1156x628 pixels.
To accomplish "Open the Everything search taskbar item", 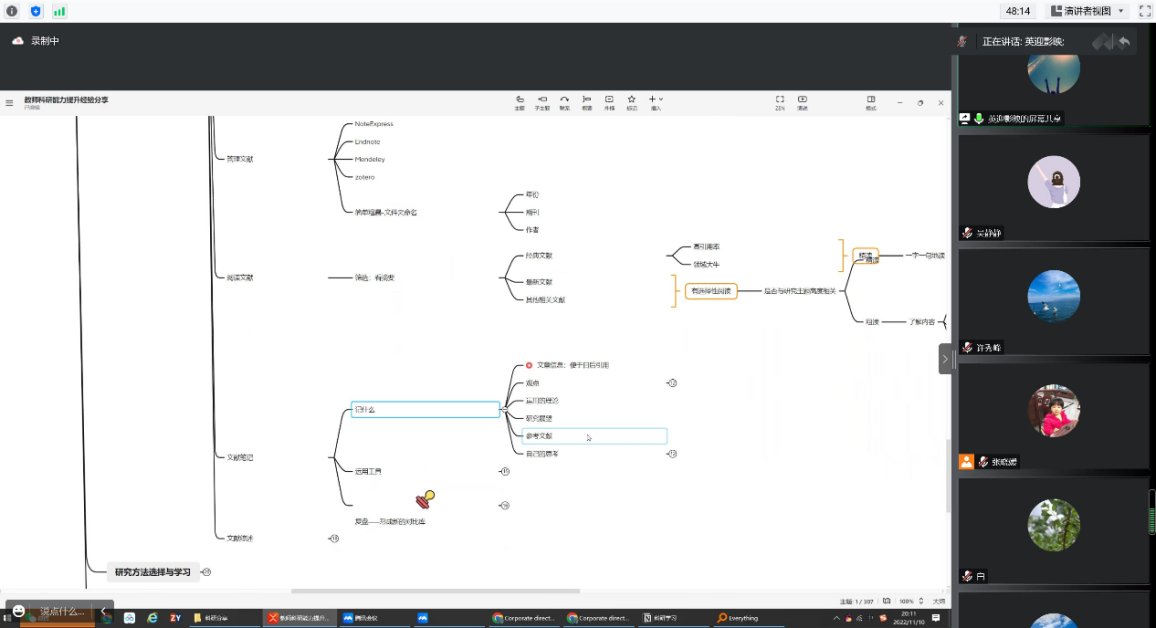I will 746,618.
